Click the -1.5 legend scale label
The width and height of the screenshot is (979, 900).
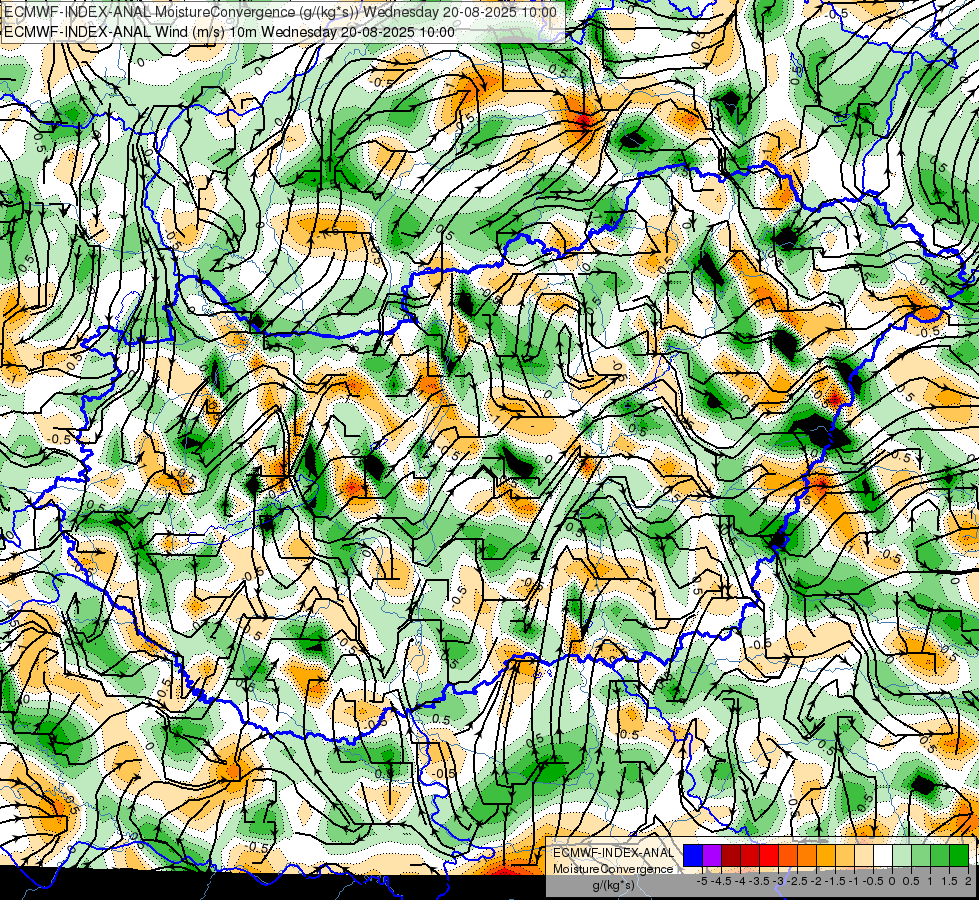[x=835, y=881]
